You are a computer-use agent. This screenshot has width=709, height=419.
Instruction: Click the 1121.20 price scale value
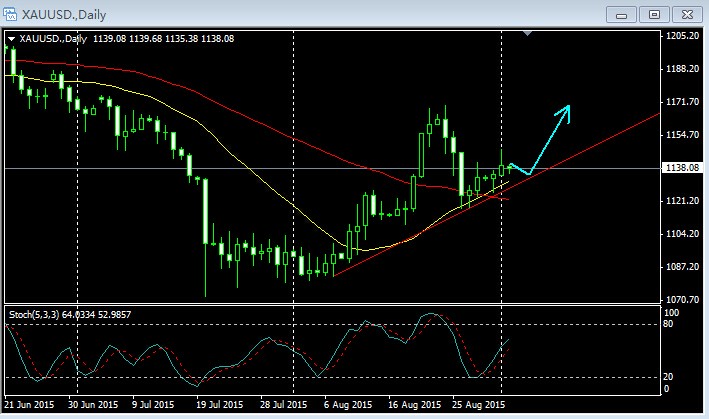point(682,201)
